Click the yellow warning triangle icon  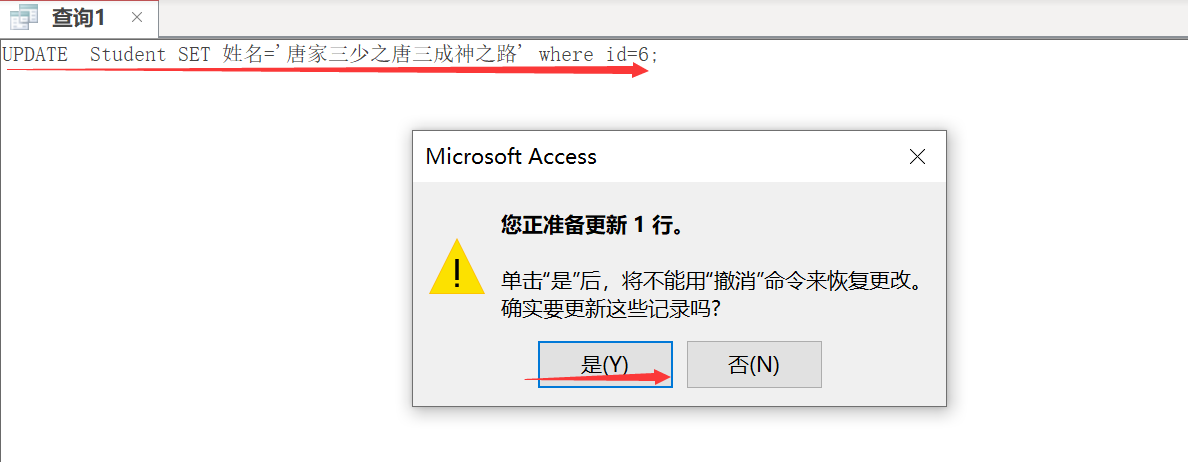pyautogui.click(x=456, y=267)
